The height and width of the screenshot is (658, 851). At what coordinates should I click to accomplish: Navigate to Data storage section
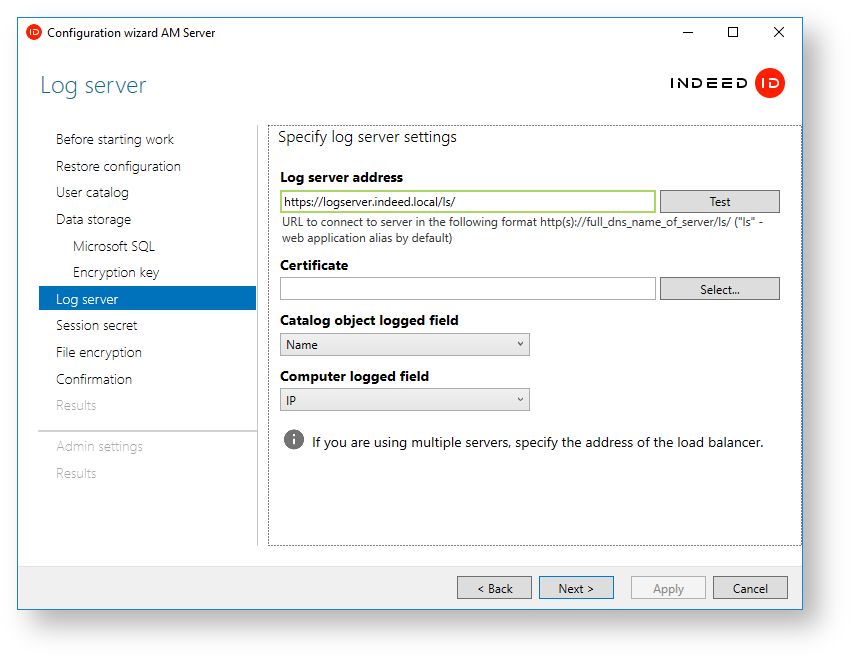pyautogui.click(x=93, y=220)
